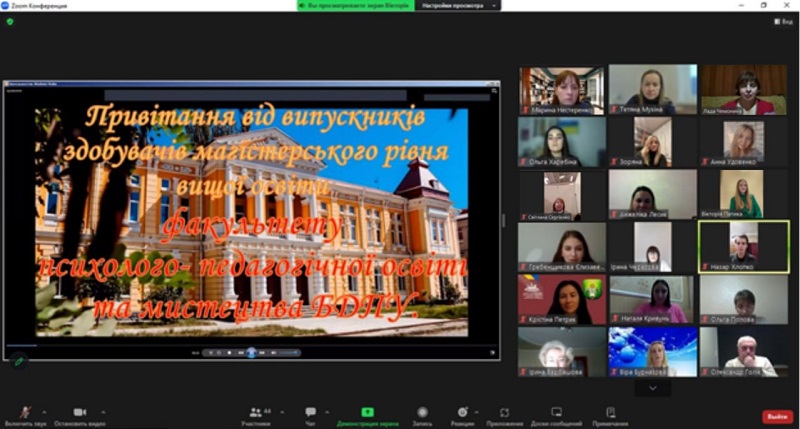Click muted-mic icon on Ольга Харебіна tile

coord(524,162)
